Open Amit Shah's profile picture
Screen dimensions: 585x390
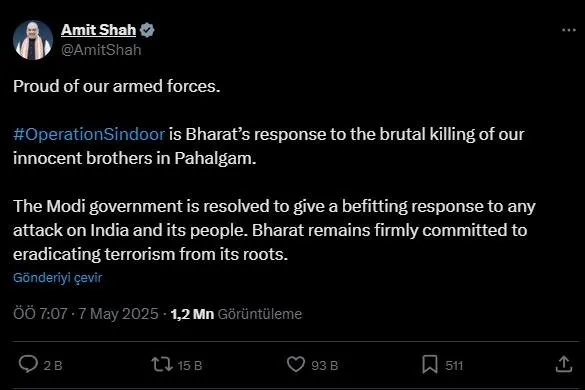tap(33, 40)
